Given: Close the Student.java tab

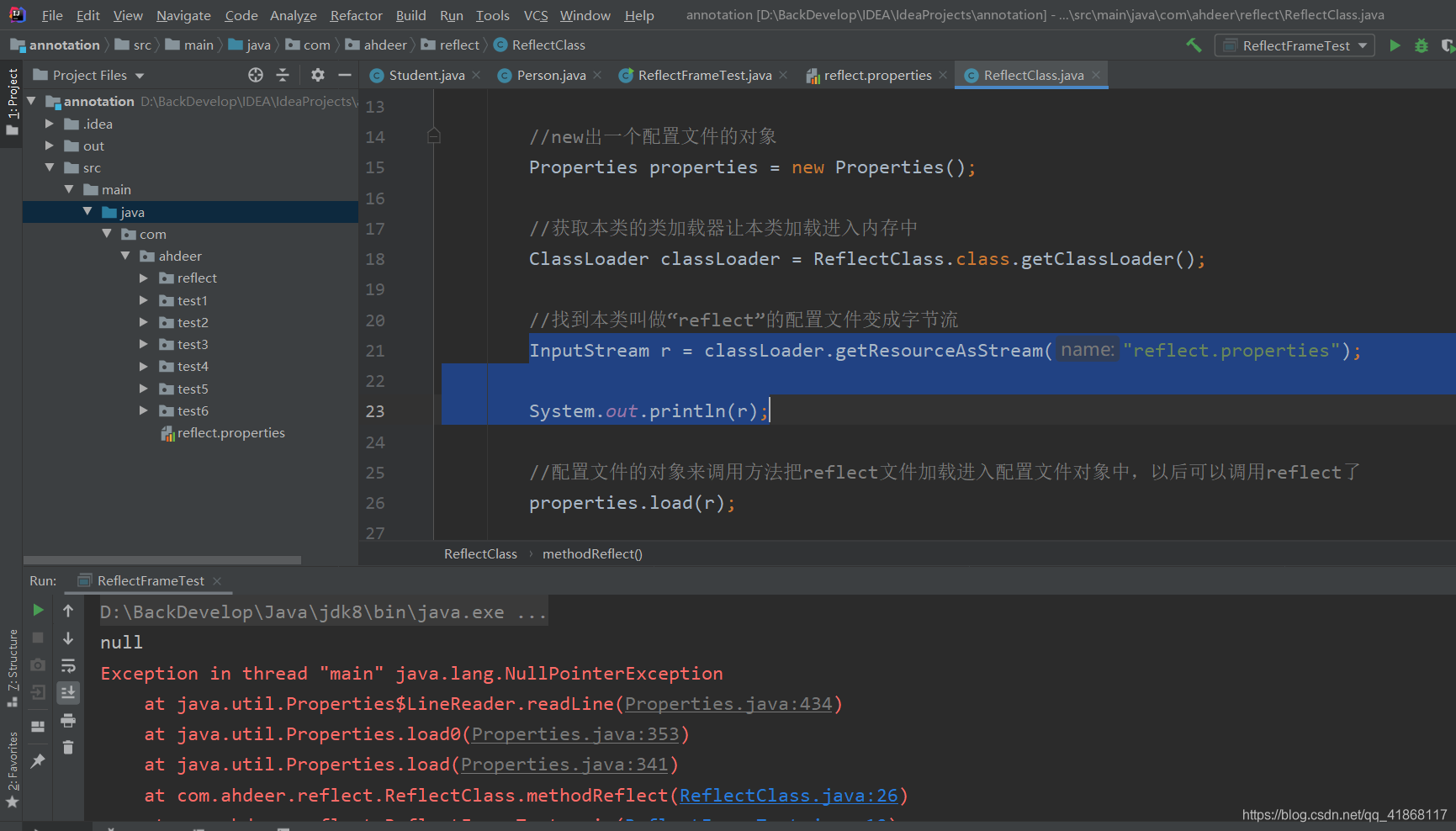Looking at the screenshot, I should tap(476, 75).
